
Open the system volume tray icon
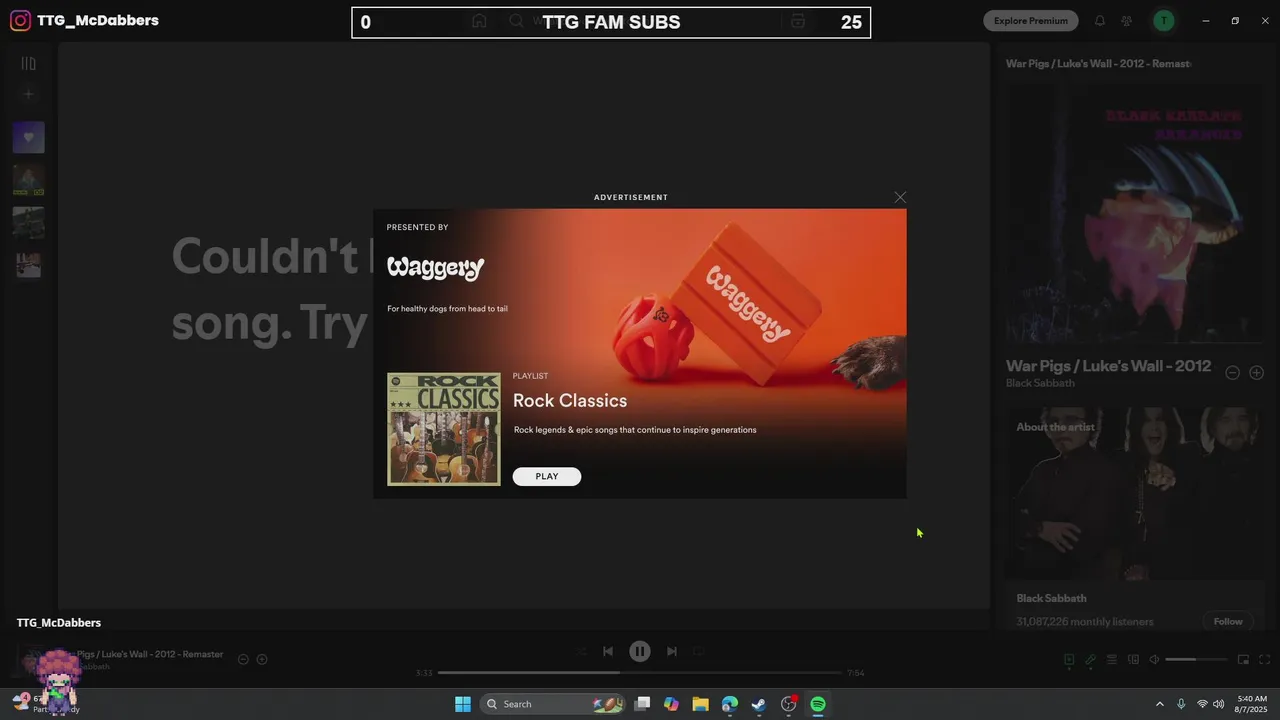[x=1218, y=704]
